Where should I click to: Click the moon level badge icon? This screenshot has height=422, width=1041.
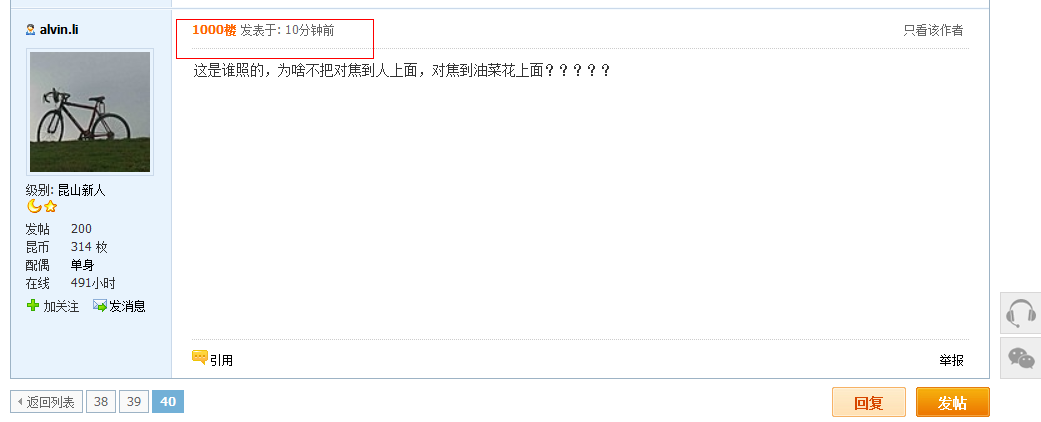point(34,207)
